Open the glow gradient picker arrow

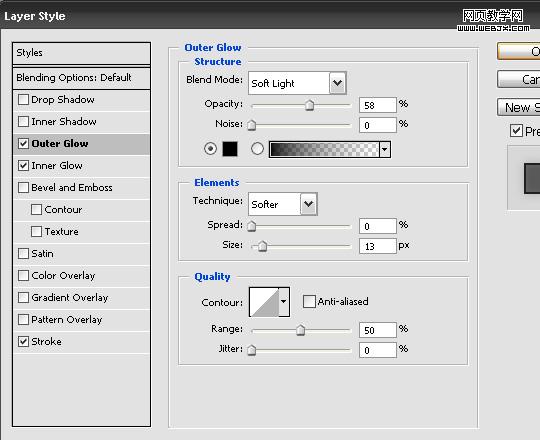point(385,149)
